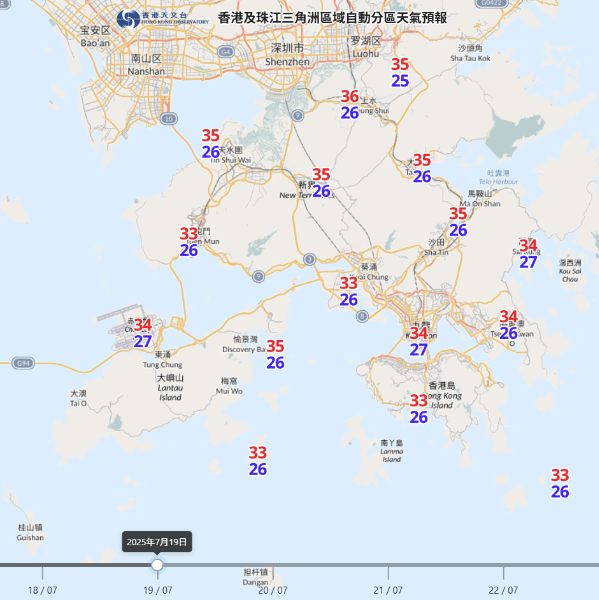599x600 pixels.
Task: Click the 2025年7月19日 date tooltip
Action: tap(157, 542)
